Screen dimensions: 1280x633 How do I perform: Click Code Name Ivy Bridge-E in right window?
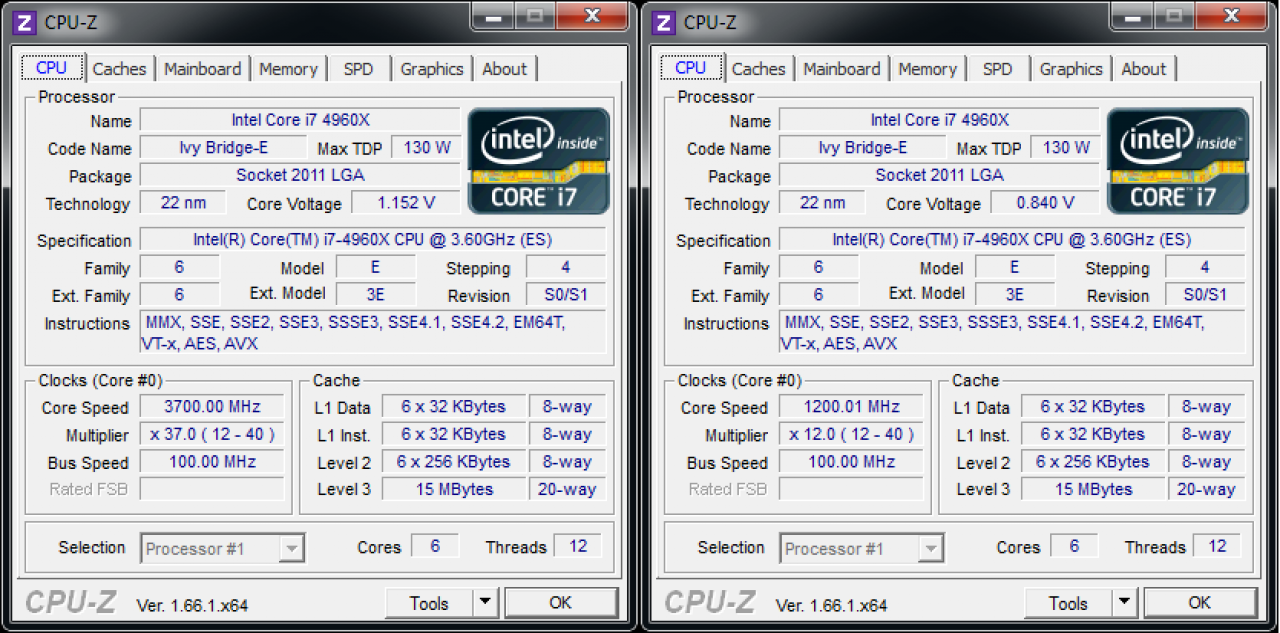862,148
